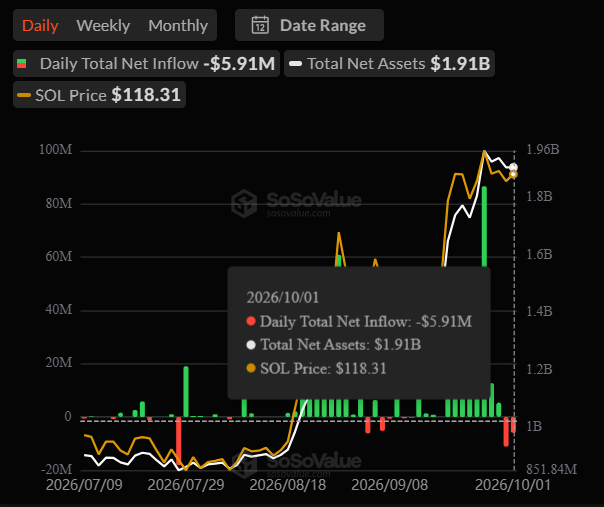Click the -20M left axis label

click(x=57, y=469)
